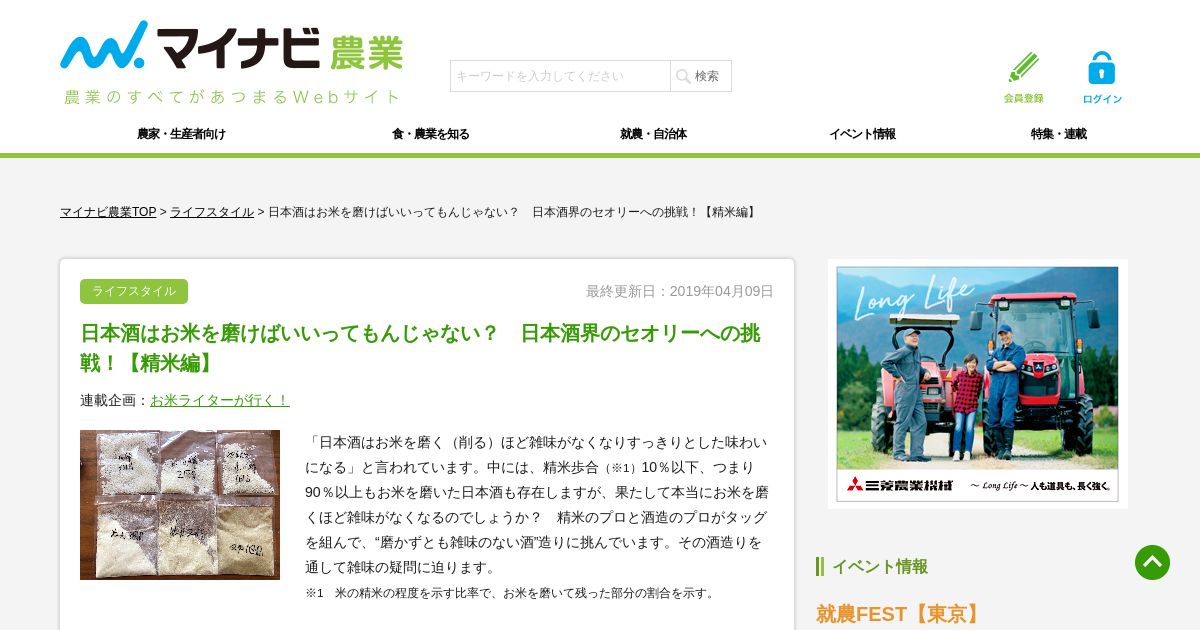The height and width of the screenshot is (630, 1200).
Task: Click the 農業のすべてがあつまるWebサイト tagline
Action: 232,96
